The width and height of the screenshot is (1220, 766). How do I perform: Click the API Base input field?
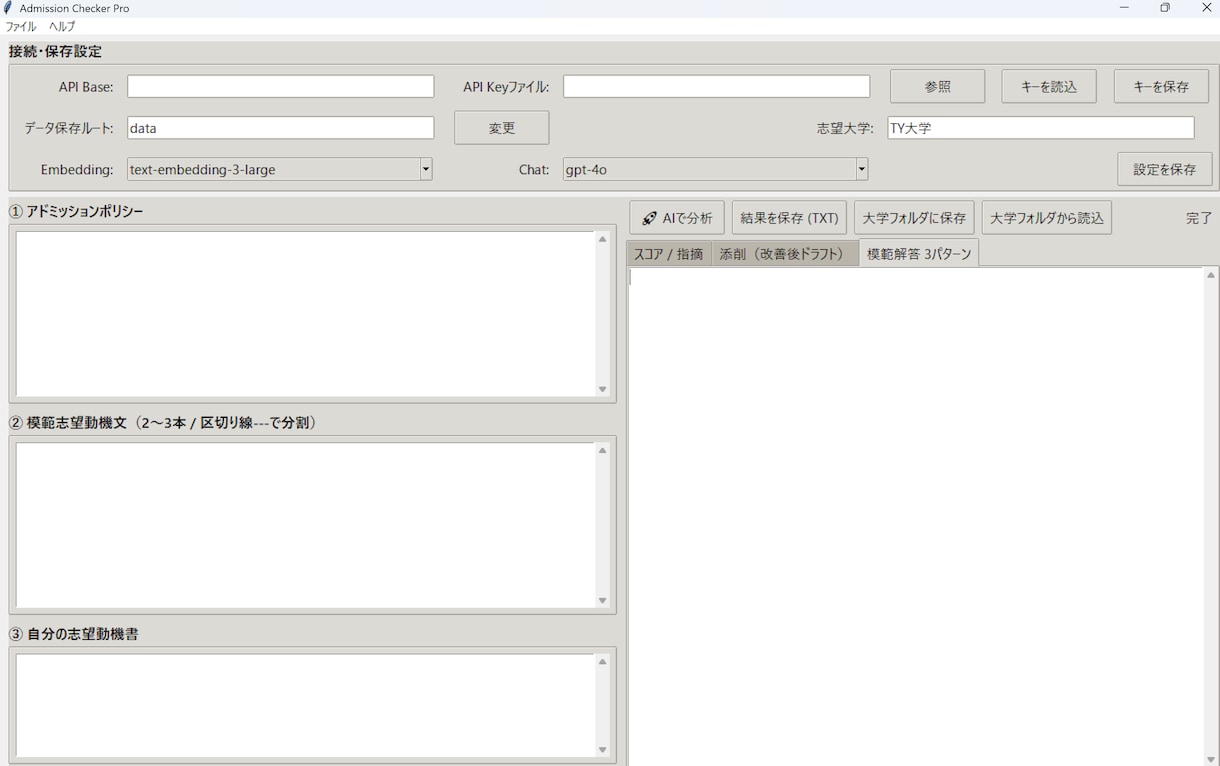pos(281,87)
